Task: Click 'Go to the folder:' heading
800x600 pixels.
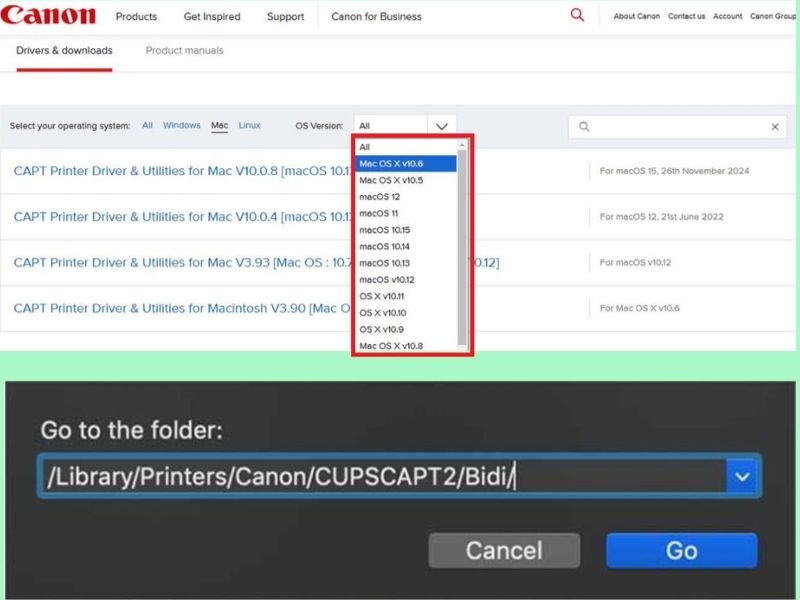Action: pyautogui.click(x=132, y=430)
